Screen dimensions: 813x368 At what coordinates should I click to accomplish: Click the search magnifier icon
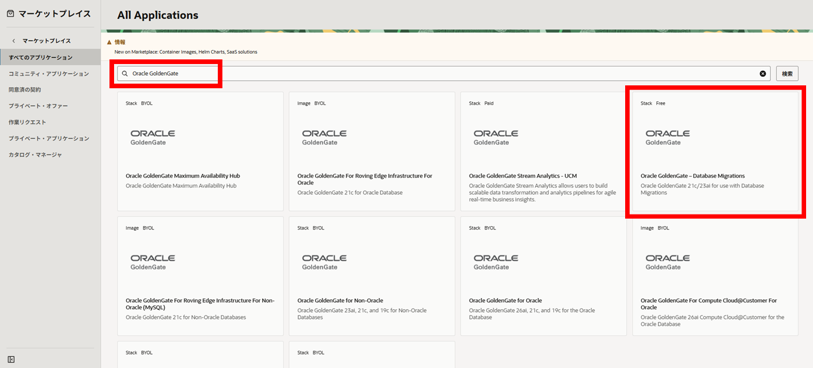coord(124,74)
